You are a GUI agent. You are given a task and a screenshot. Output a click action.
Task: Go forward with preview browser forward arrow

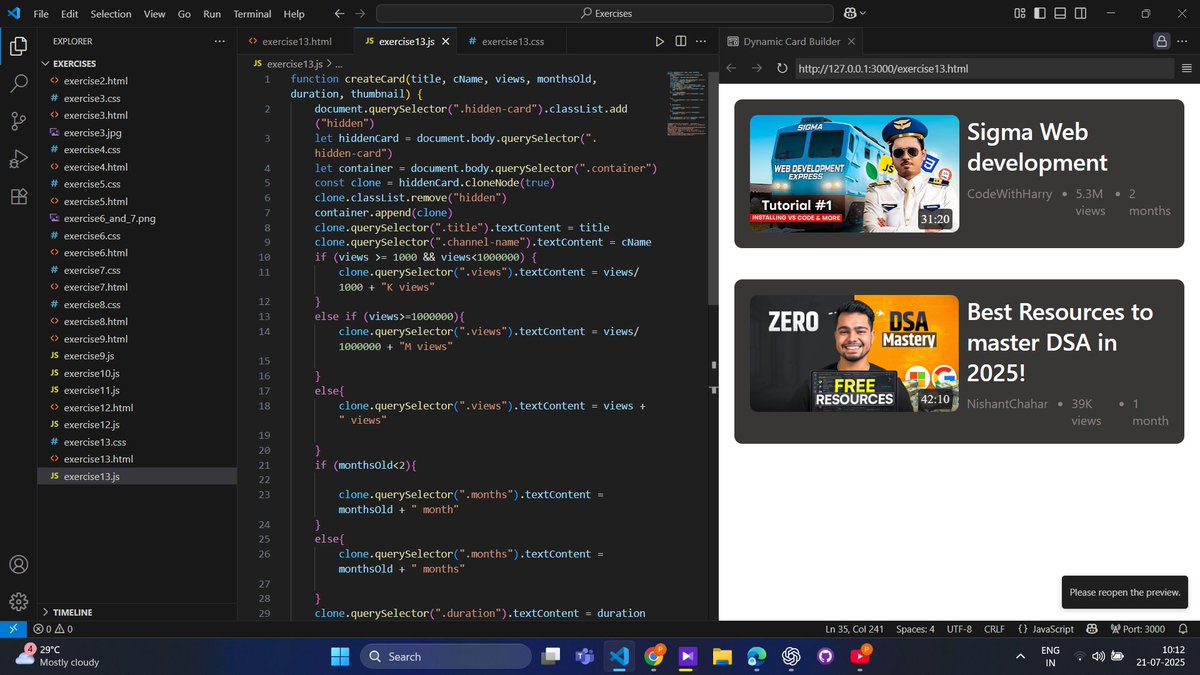[x=757, y=68]
